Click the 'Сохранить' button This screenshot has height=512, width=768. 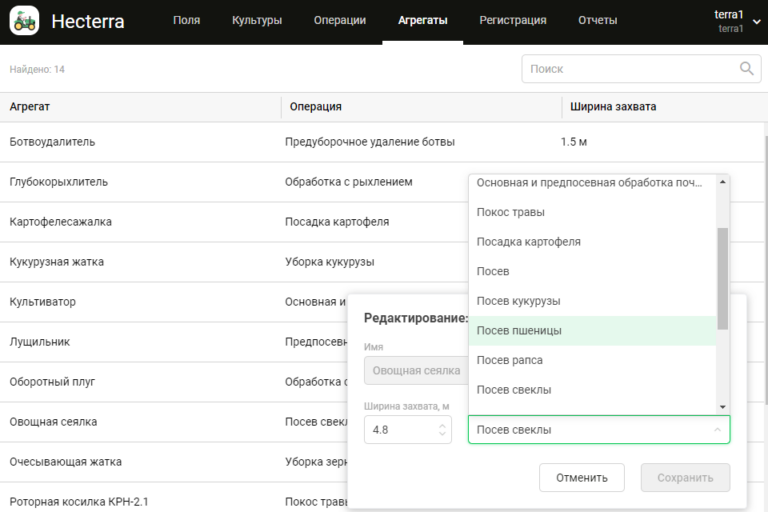tap(685, 477)
